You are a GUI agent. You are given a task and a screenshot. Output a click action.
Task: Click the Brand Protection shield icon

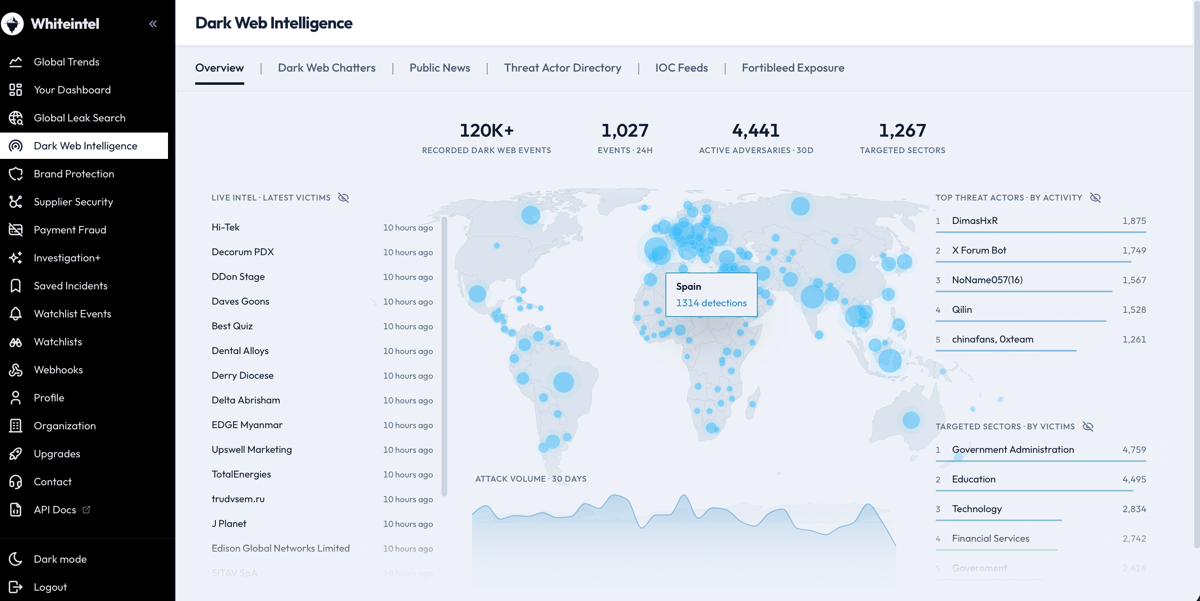click(16, 174)
